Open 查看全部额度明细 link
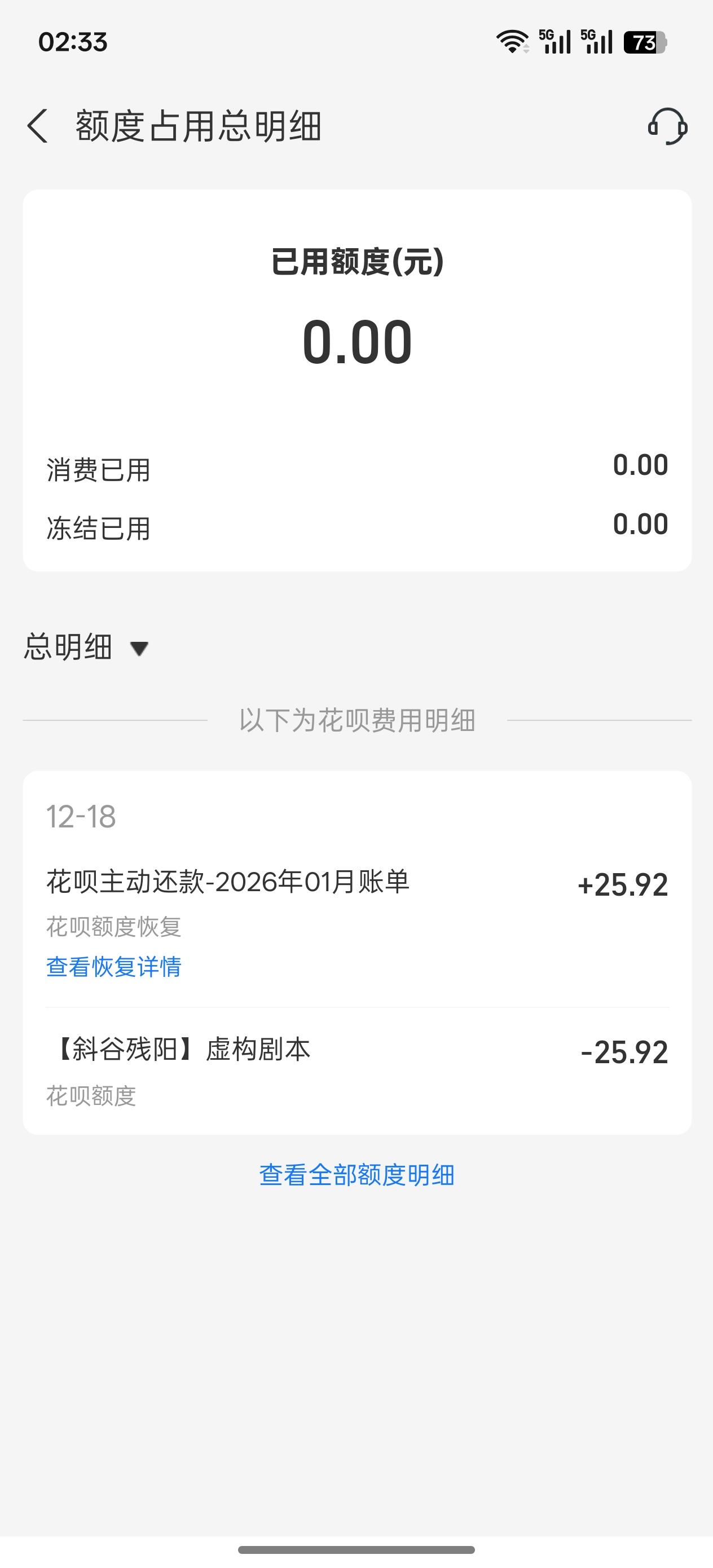The image size is (713, 1568). click(x=357, y=1175)
